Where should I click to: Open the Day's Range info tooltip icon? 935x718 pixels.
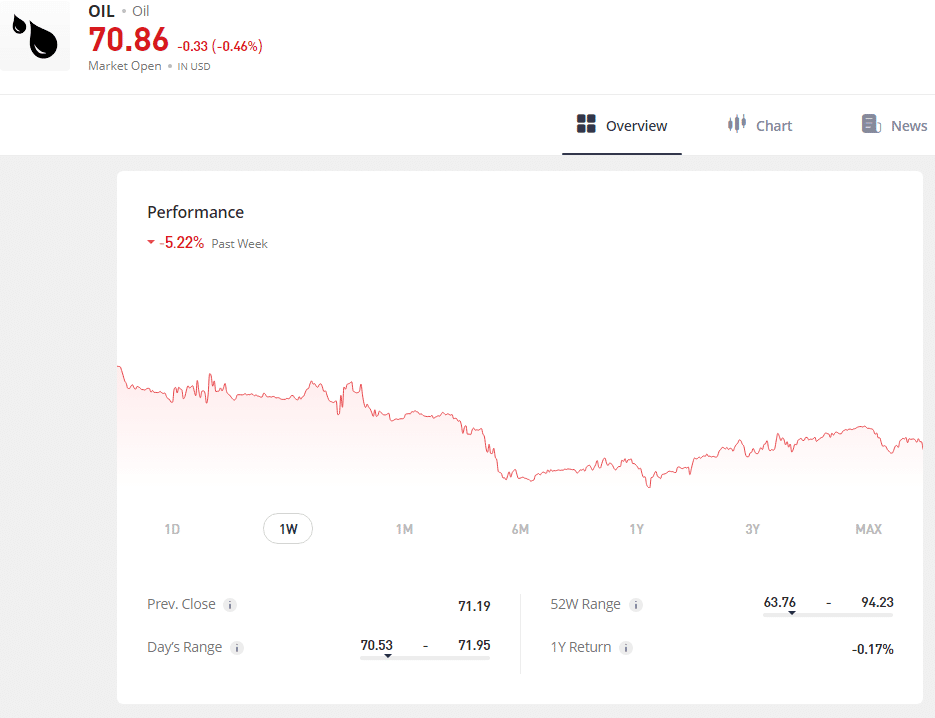click(x=238, y=648)
